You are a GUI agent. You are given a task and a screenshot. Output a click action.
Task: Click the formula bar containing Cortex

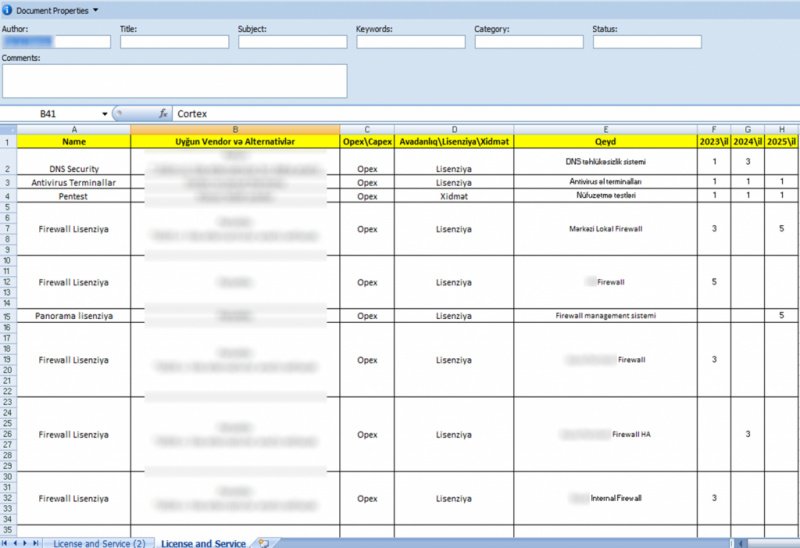click(480, 115)
